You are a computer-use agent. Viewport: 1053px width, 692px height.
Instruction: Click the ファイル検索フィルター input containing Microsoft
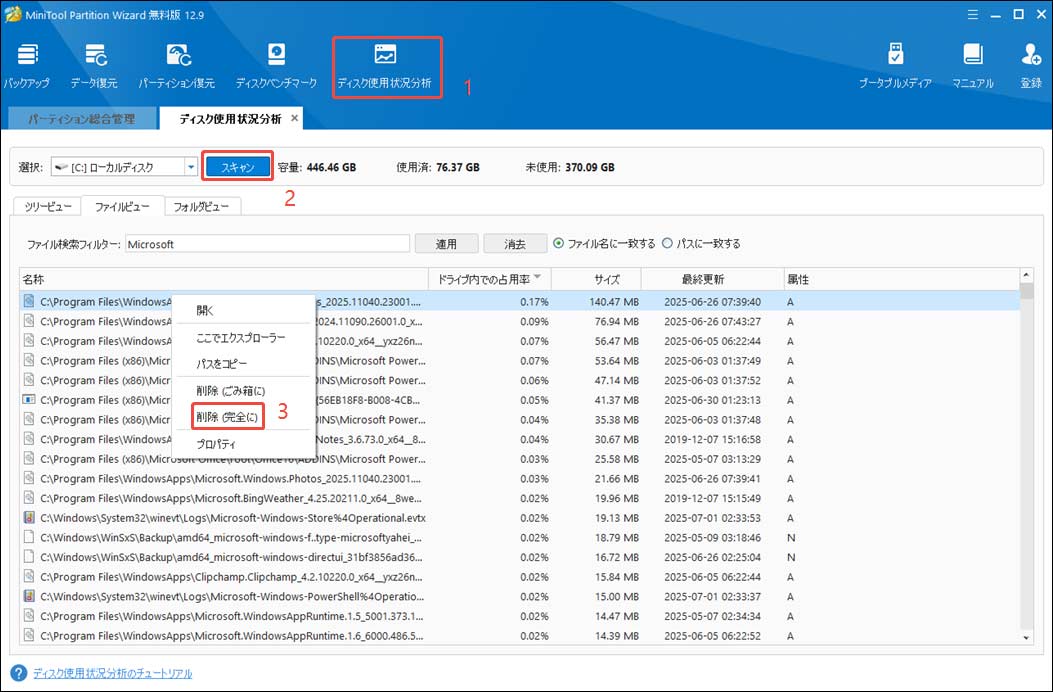[267, 244]
